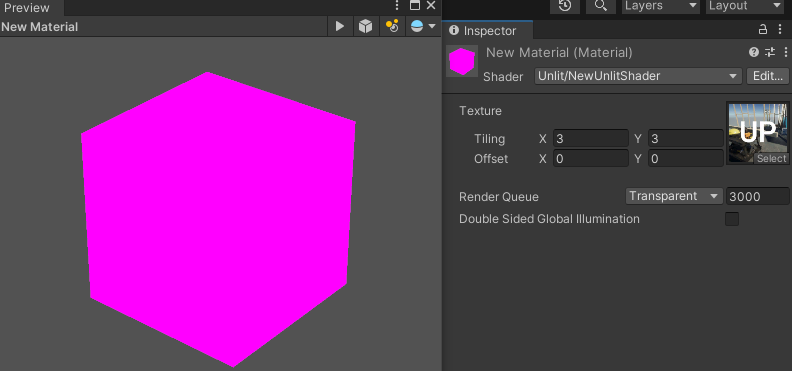Open the Layers dropdown
792x371 pixels.
click(x=661, y=6)
